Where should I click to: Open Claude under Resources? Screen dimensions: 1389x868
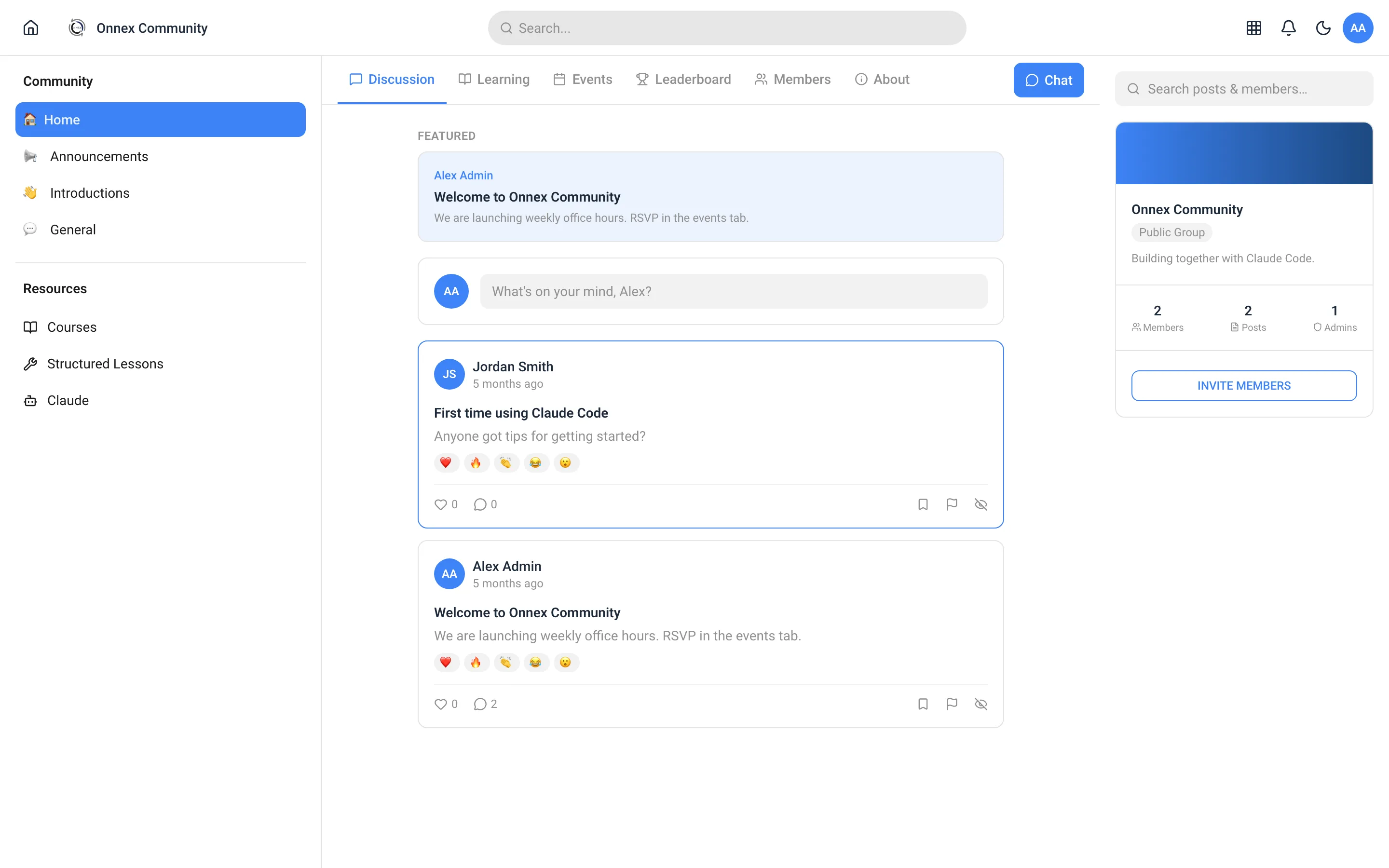[160, 401]
